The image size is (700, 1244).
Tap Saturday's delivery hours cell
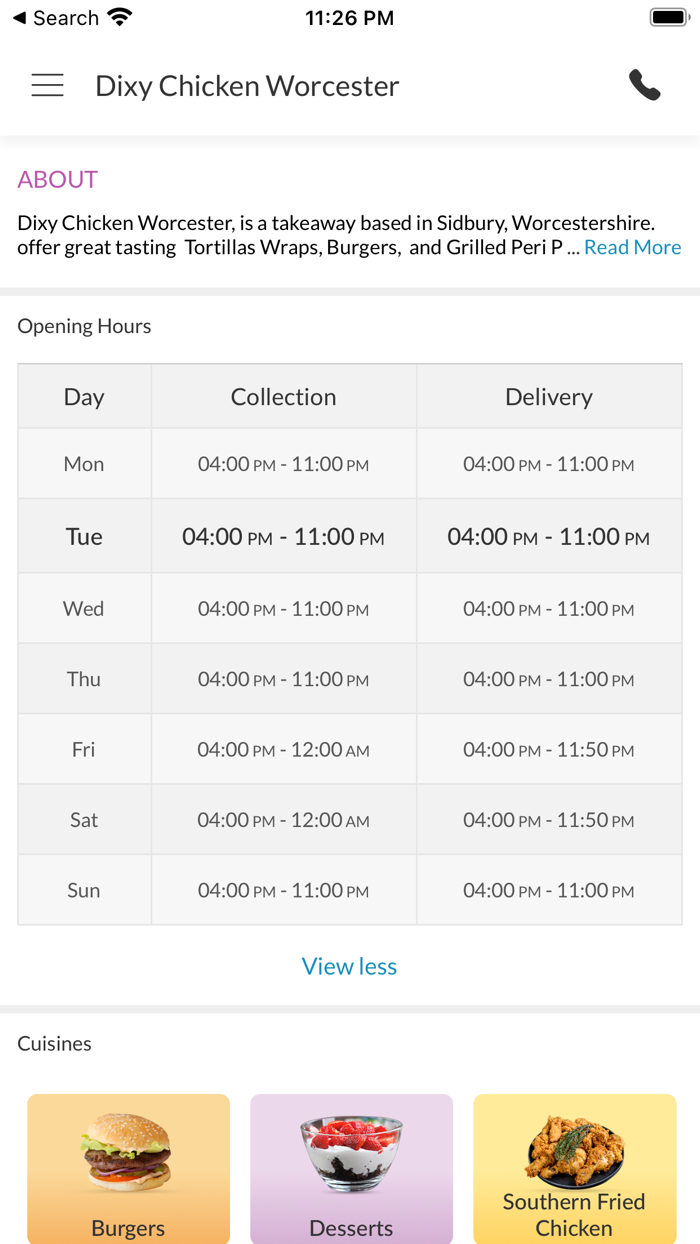pyautogui.click(x=548, y=820)
